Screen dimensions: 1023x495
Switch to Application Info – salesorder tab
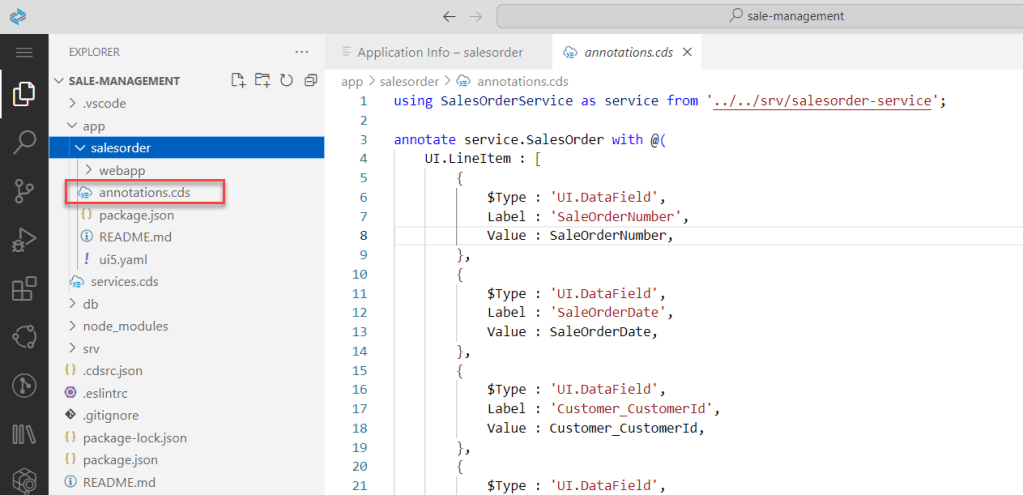click(x=439, y=52)
